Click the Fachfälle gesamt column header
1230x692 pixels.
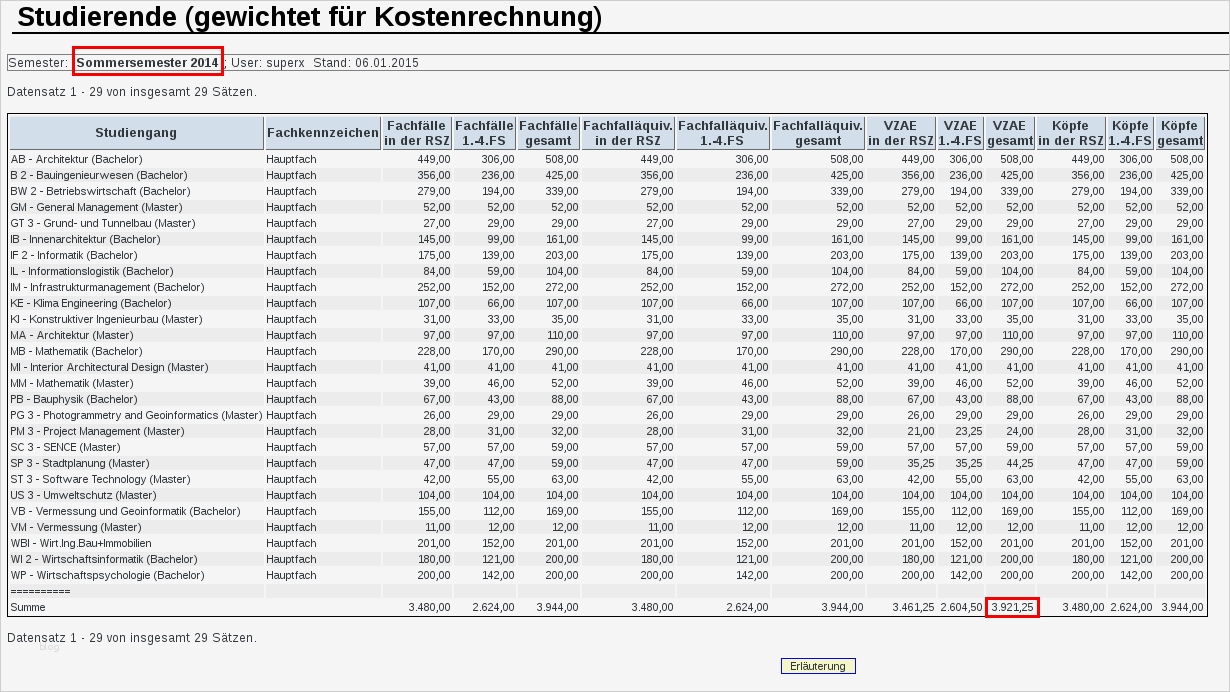click(x=546, y=132)
